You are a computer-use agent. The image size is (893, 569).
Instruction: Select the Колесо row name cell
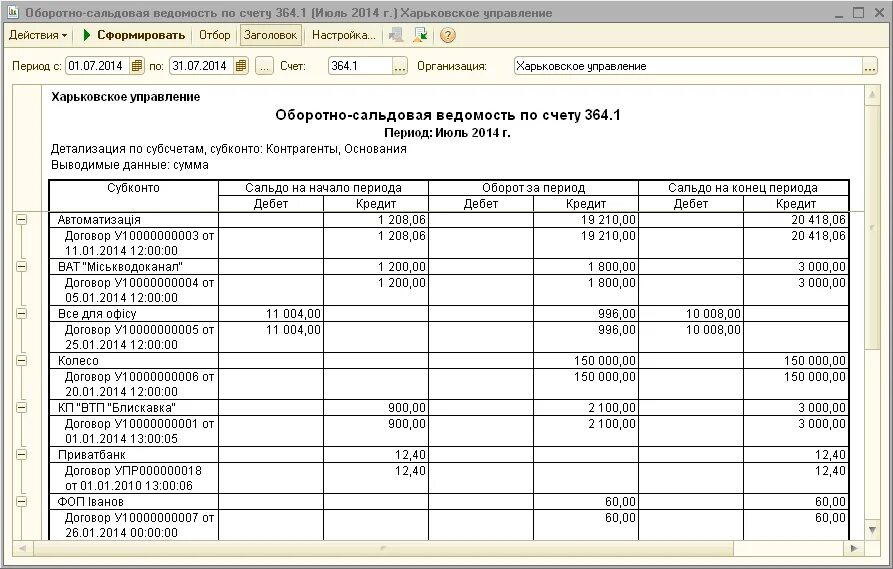coord(134,361)
